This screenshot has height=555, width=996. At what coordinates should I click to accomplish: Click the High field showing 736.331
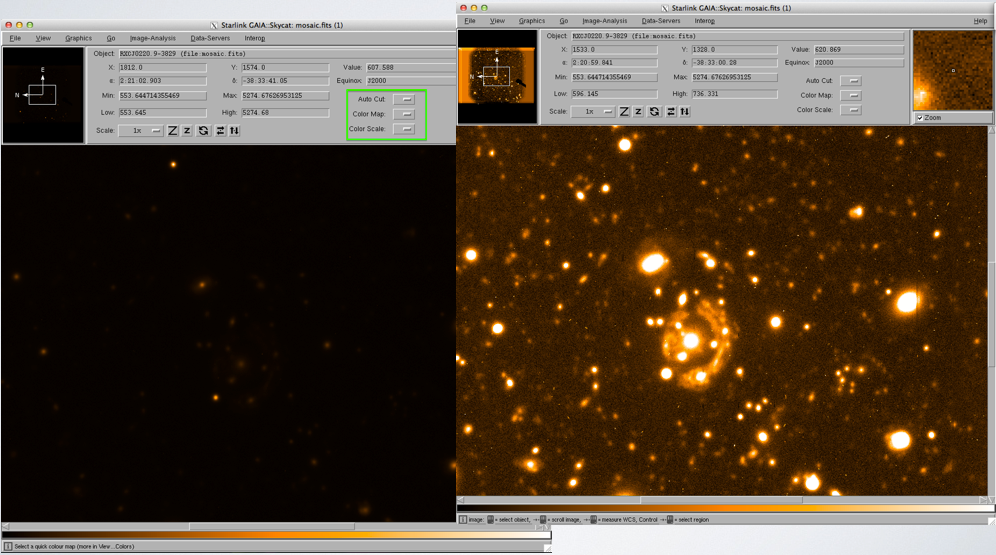click(735, 94)
